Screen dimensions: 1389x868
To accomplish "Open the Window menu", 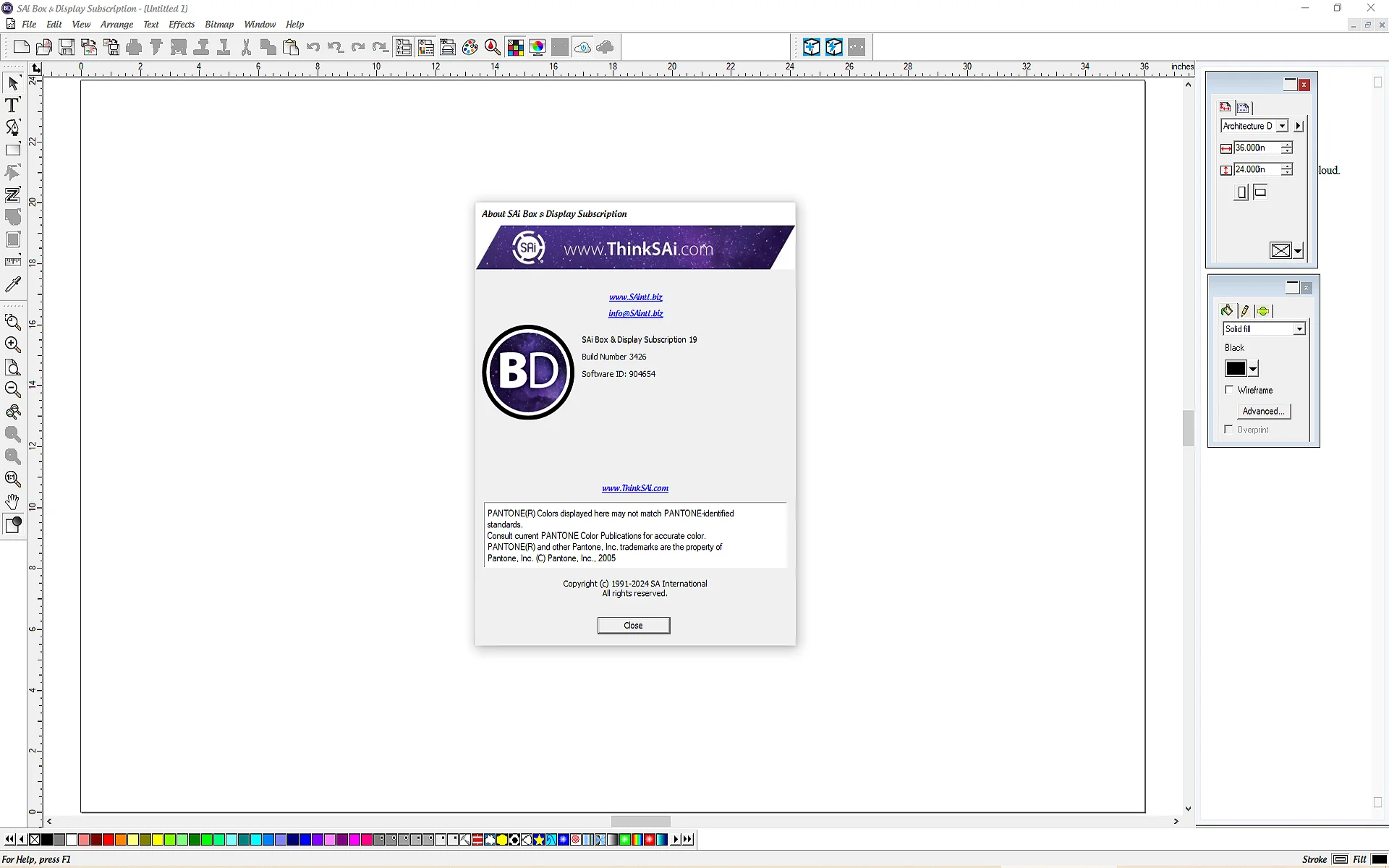I will click(x=260, y=25).
